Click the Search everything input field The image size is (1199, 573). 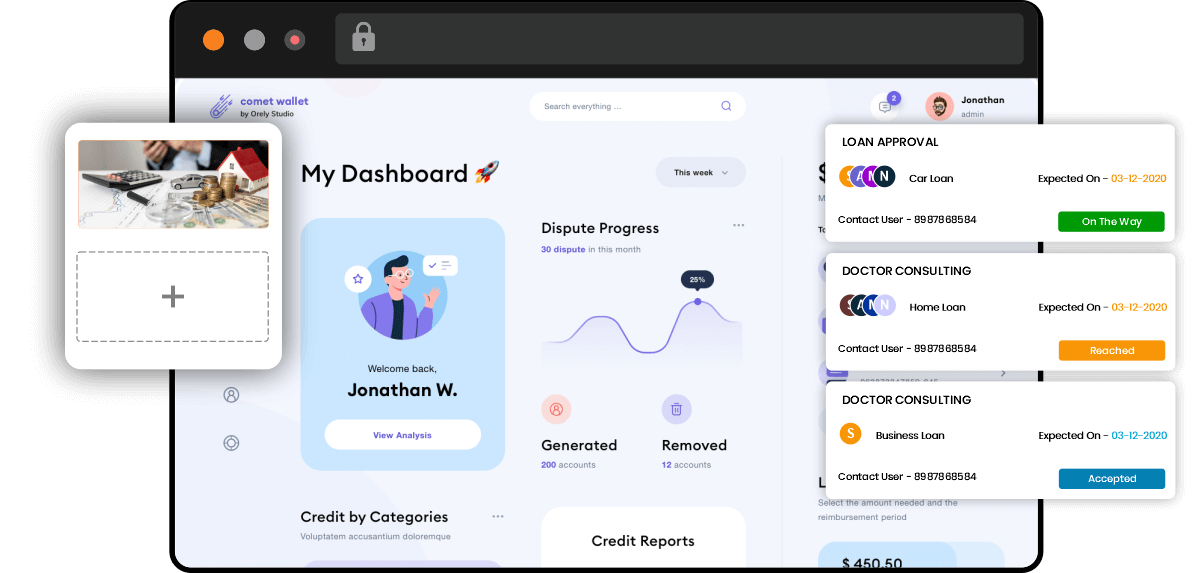click(x=637, y=106)
